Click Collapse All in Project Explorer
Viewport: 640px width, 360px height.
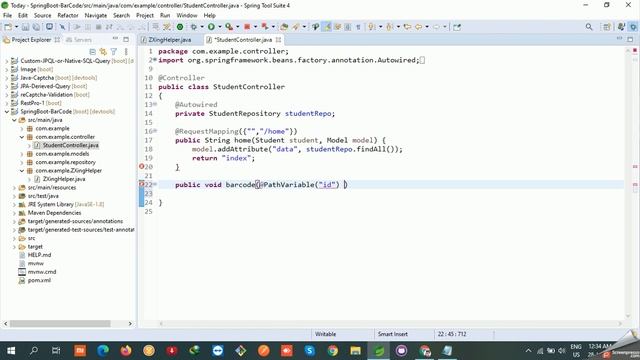point(93,51)
